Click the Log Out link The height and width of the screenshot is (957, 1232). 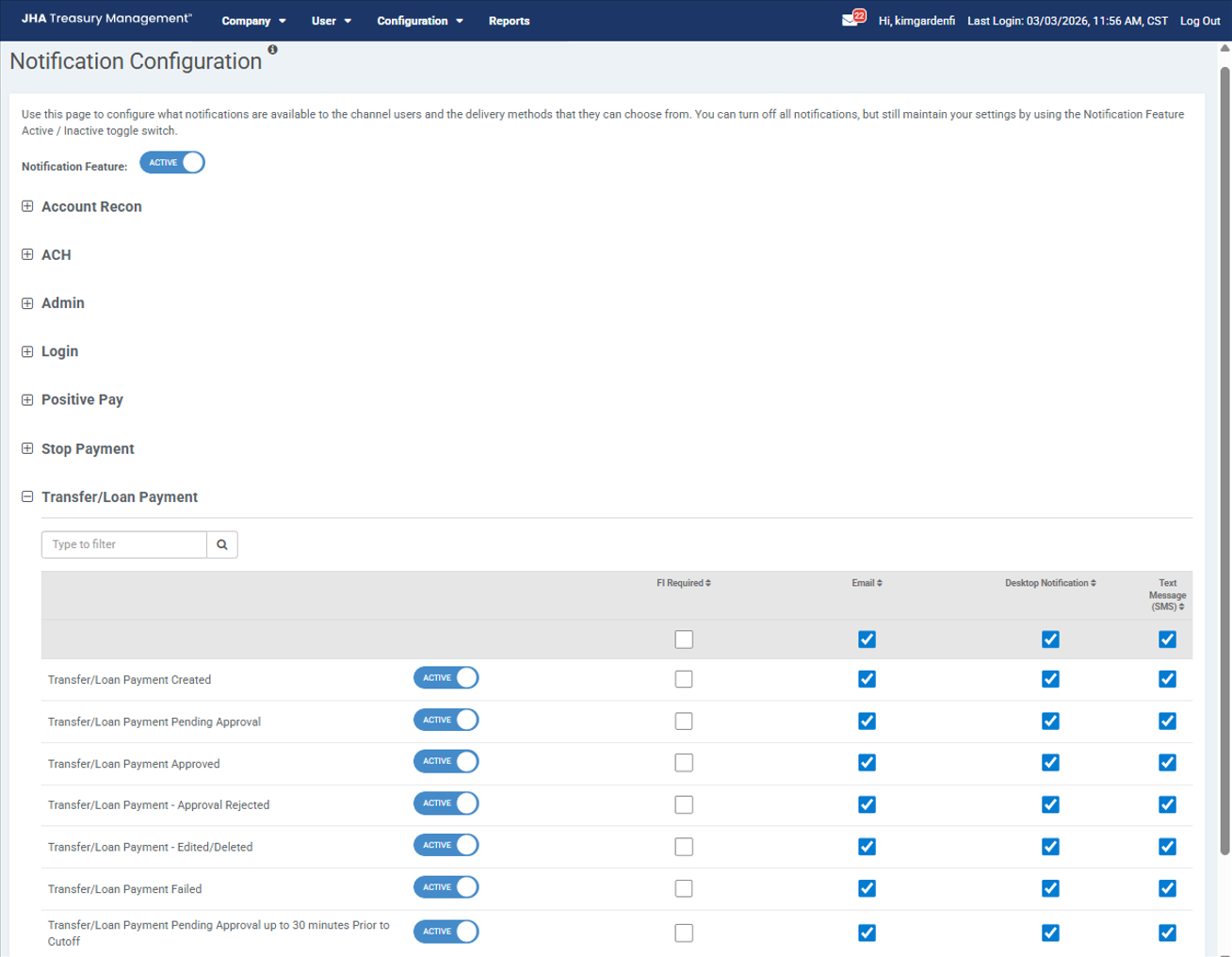point(1200,21)
